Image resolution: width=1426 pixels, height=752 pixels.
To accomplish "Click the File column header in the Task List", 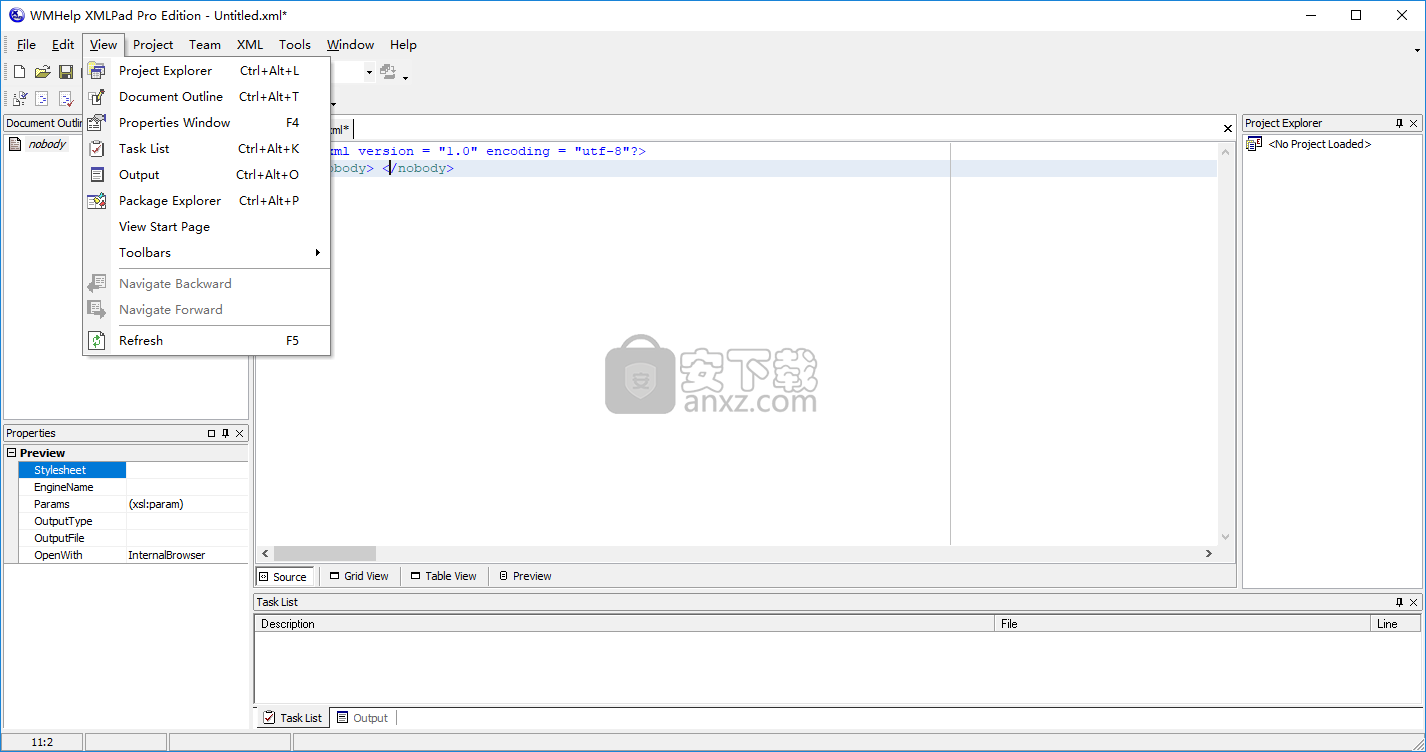I will (1182, 624).
